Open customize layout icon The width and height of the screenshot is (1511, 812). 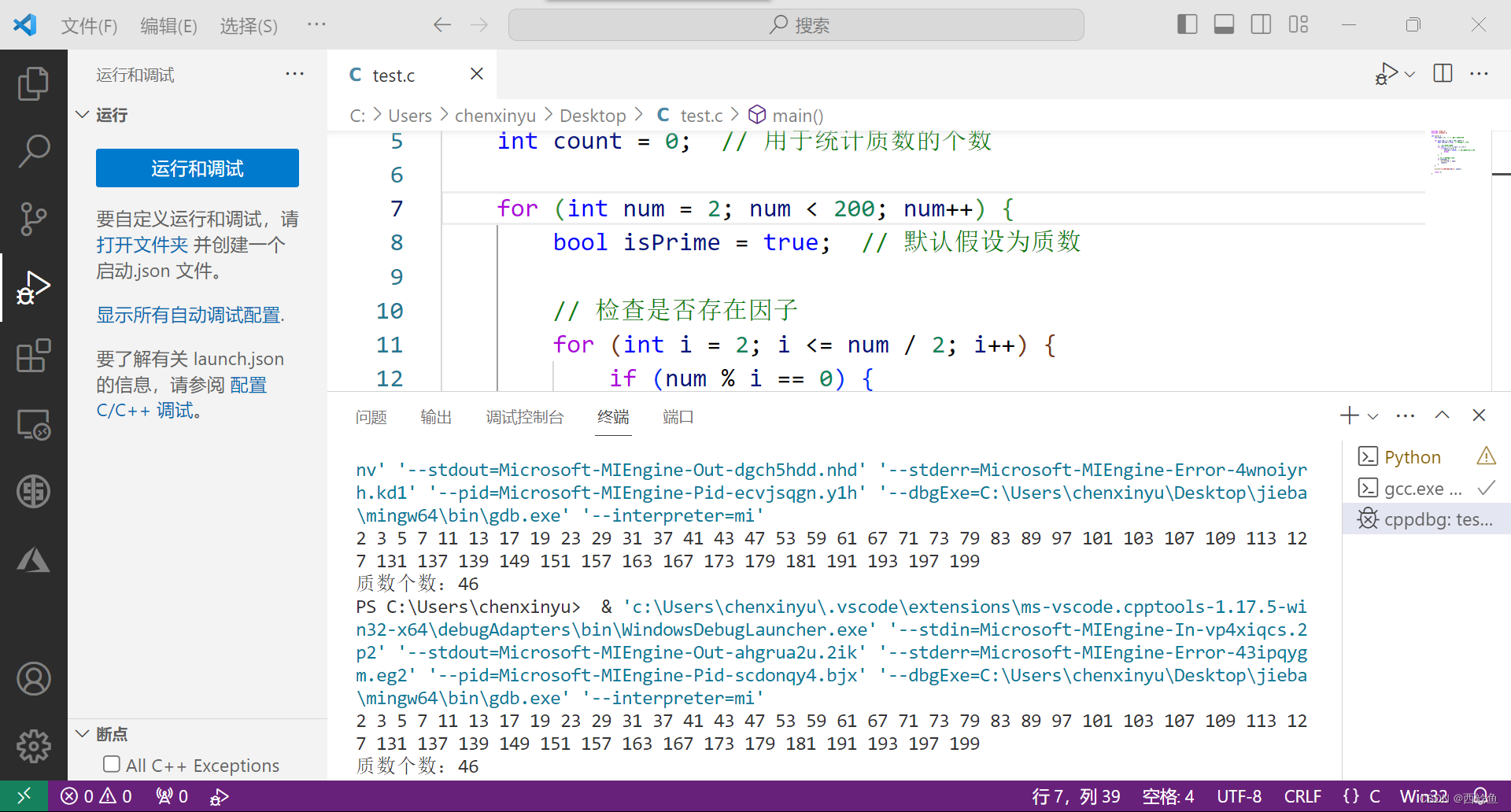[1299, 25]
